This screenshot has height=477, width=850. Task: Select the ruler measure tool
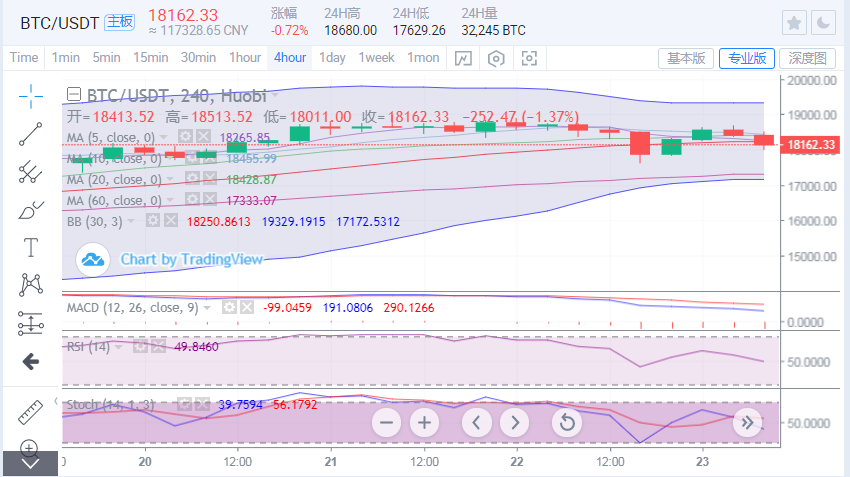pyautogui.click(x=31, y=412)
